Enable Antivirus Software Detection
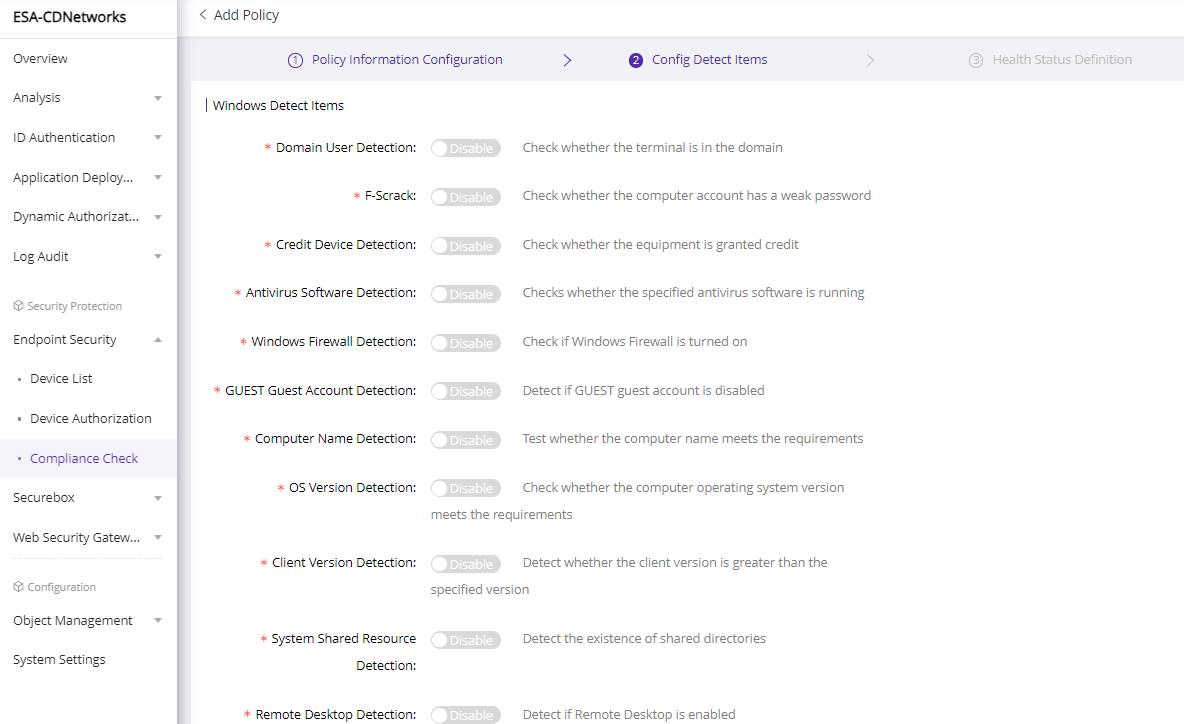 tap(465, 294)
